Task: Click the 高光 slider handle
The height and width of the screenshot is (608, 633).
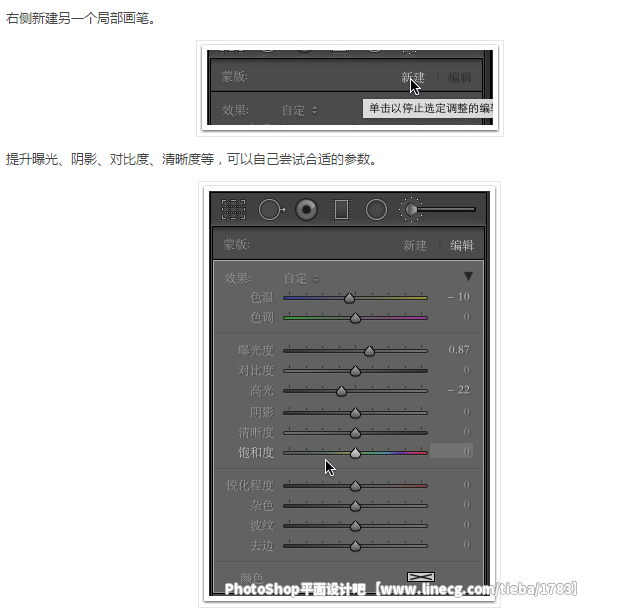Action: [341, 391]
